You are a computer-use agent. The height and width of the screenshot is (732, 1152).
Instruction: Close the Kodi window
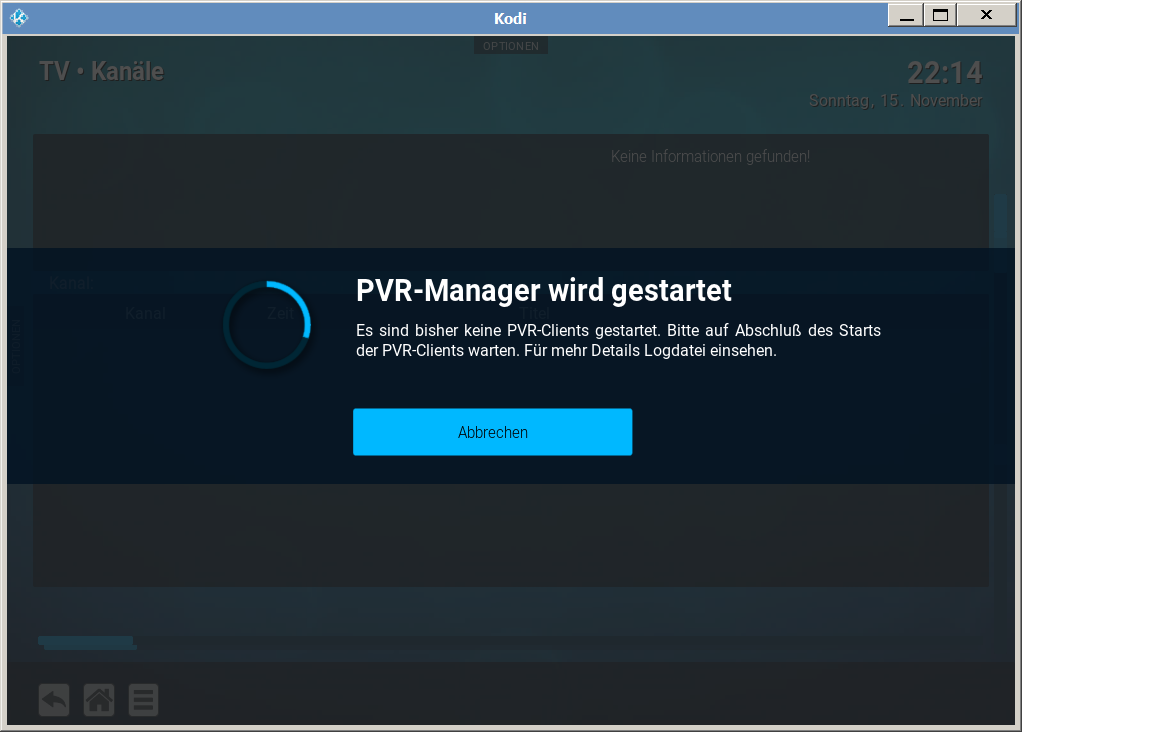coord(987,15)
